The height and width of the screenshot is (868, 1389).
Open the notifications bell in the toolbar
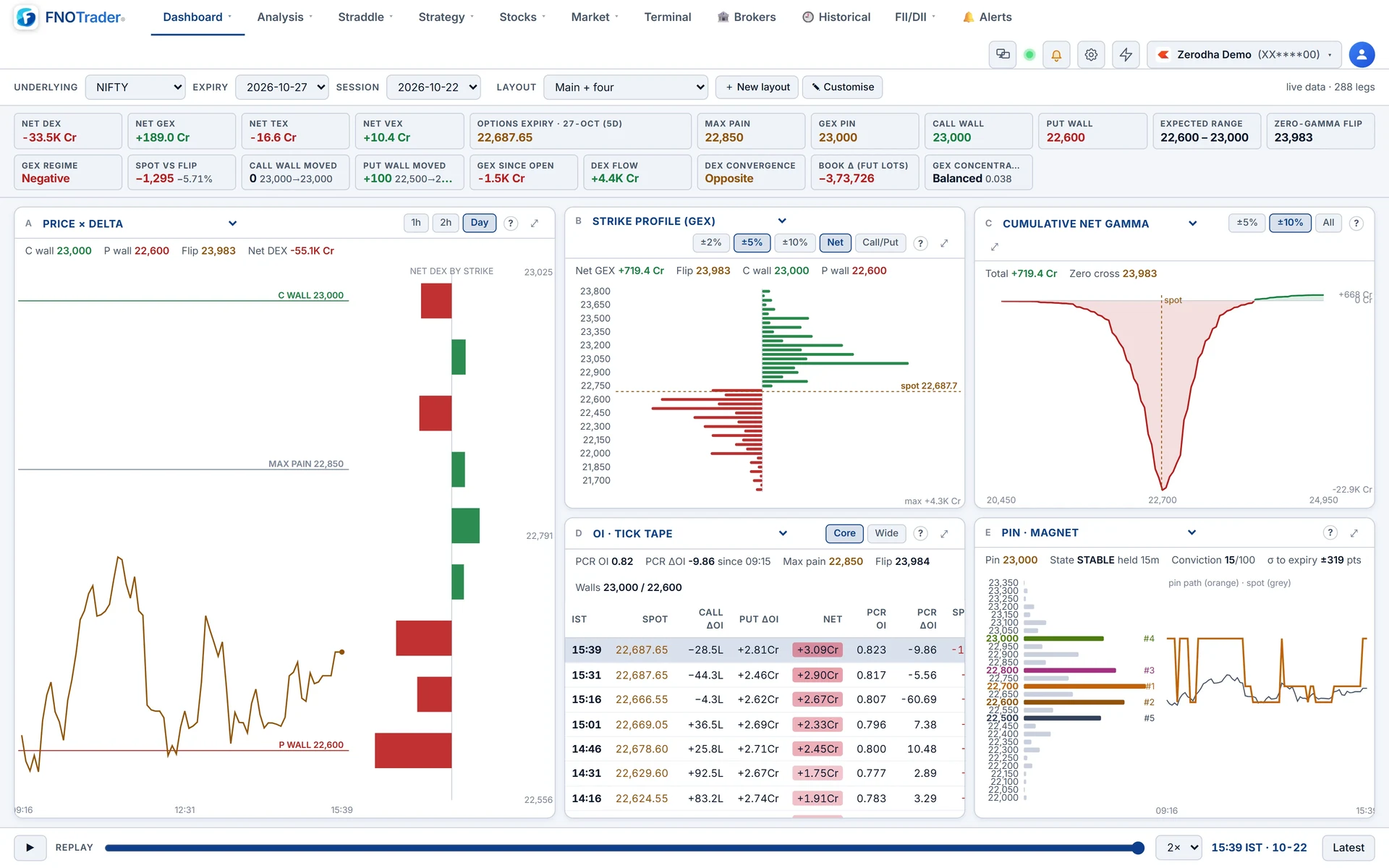1056,54
